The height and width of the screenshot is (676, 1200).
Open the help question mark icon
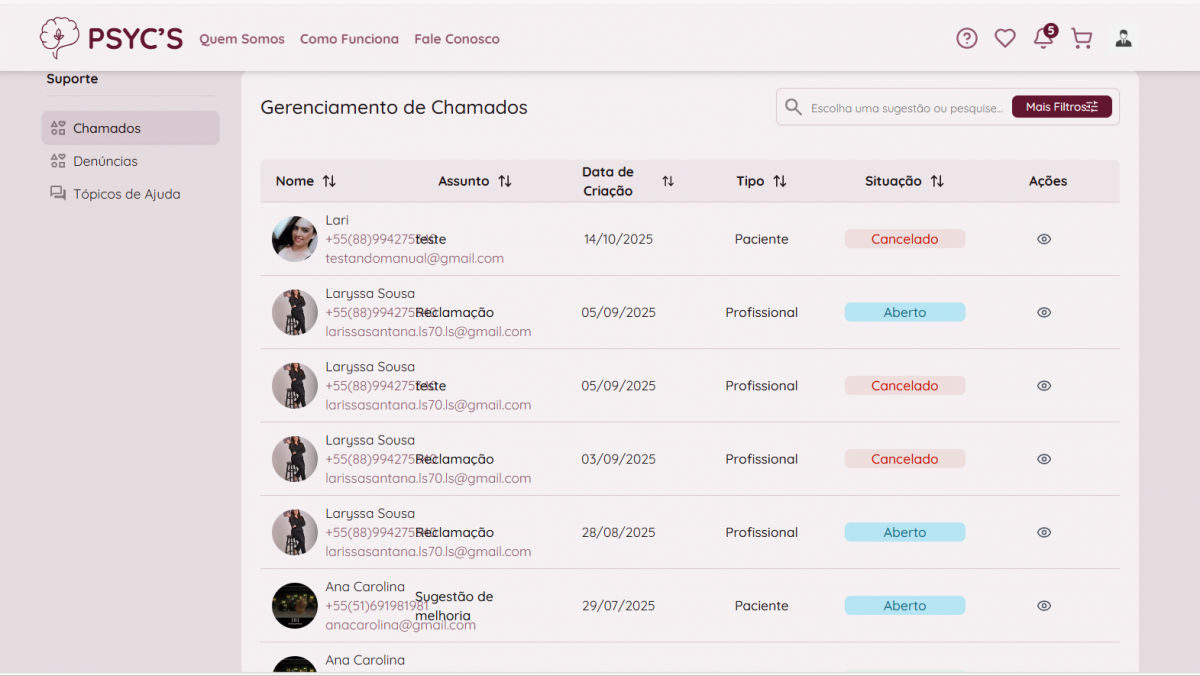pos(966,39)
